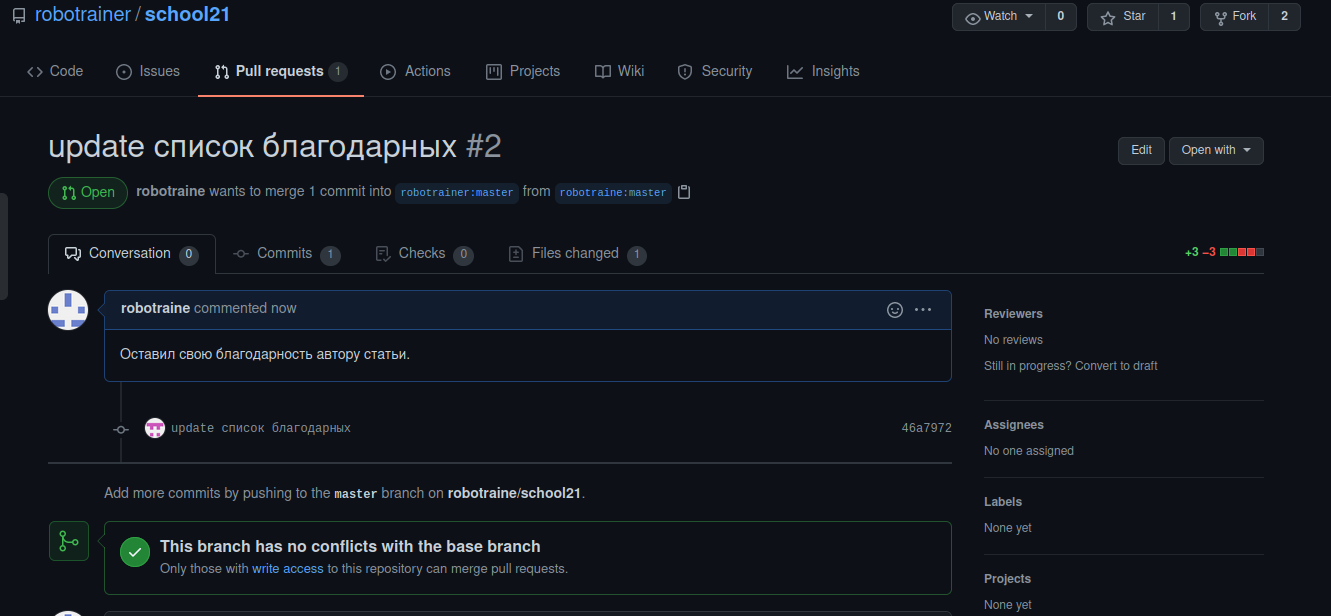Click the Assignees sidebar heading
The height and width of the screenshot is (616, 1331).
point(1013,425)
